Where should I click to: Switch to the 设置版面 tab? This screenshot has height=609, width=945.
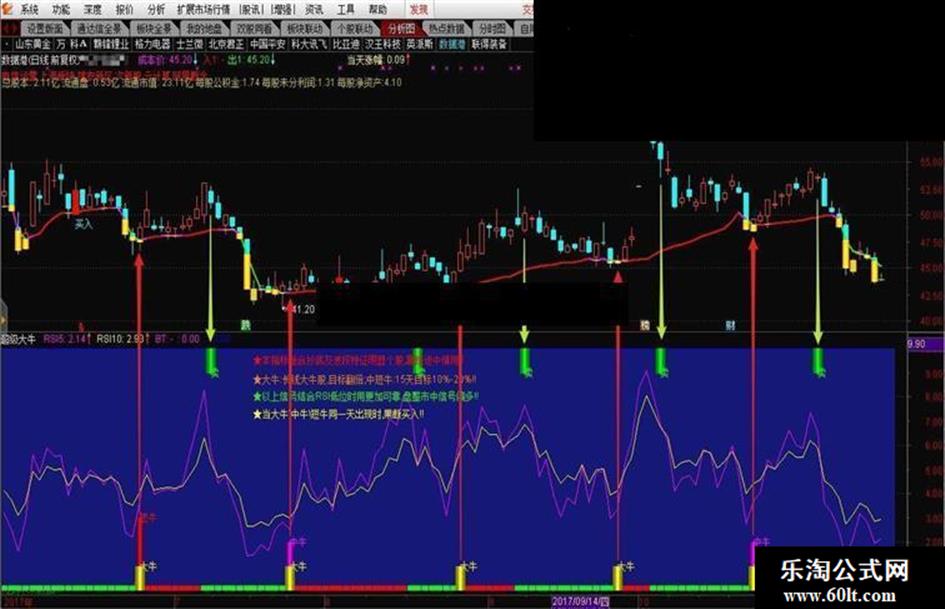coord(44,28)
